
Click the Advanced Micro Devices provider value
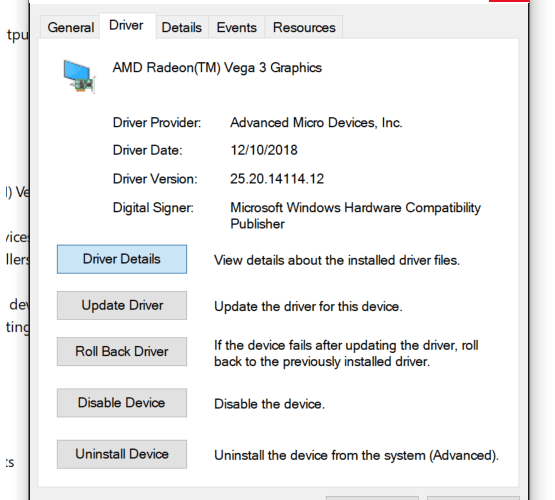[316, 122]
